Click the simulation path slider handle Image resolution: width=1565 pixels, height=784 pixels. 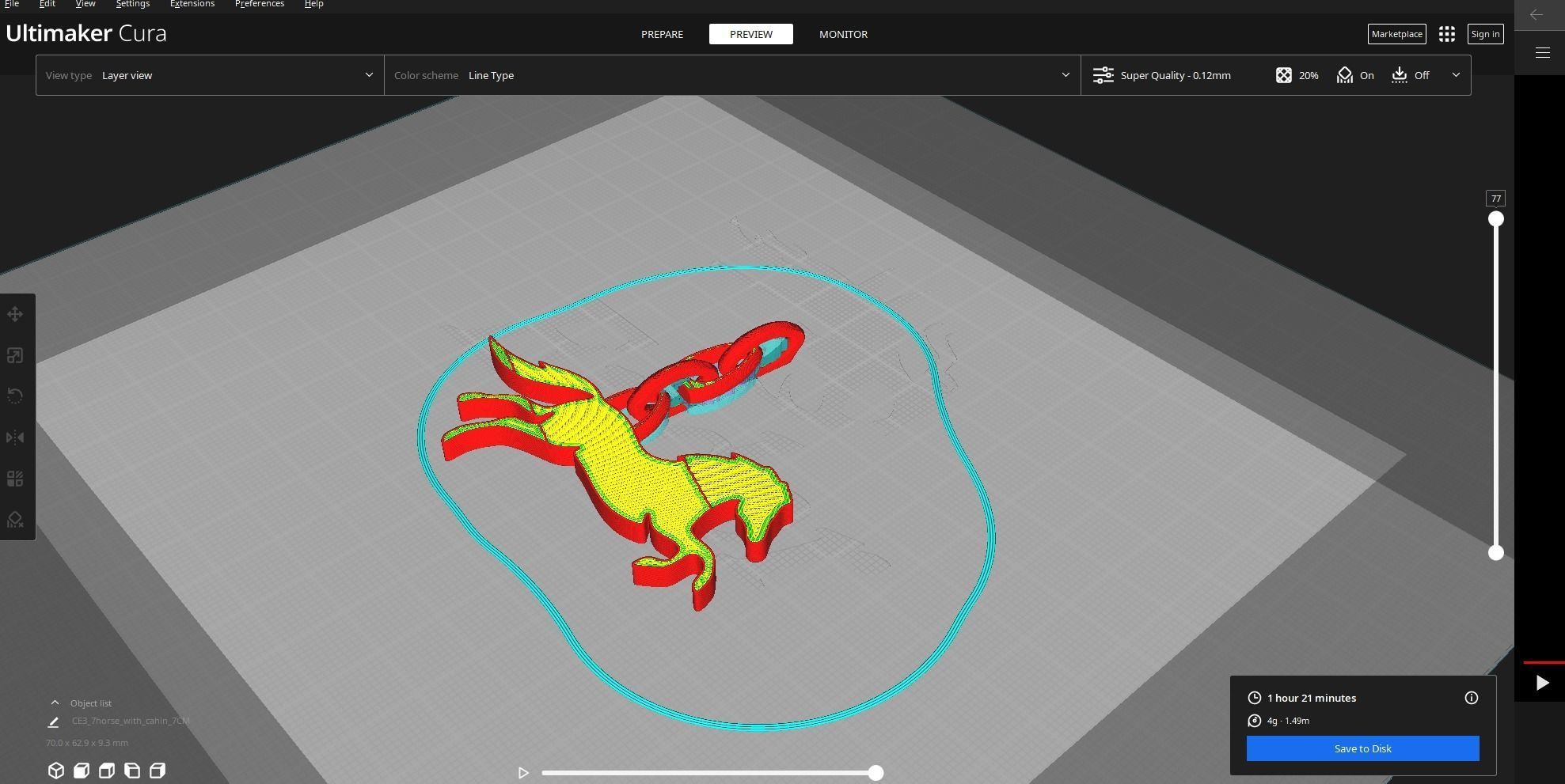(x=876, y=773)
